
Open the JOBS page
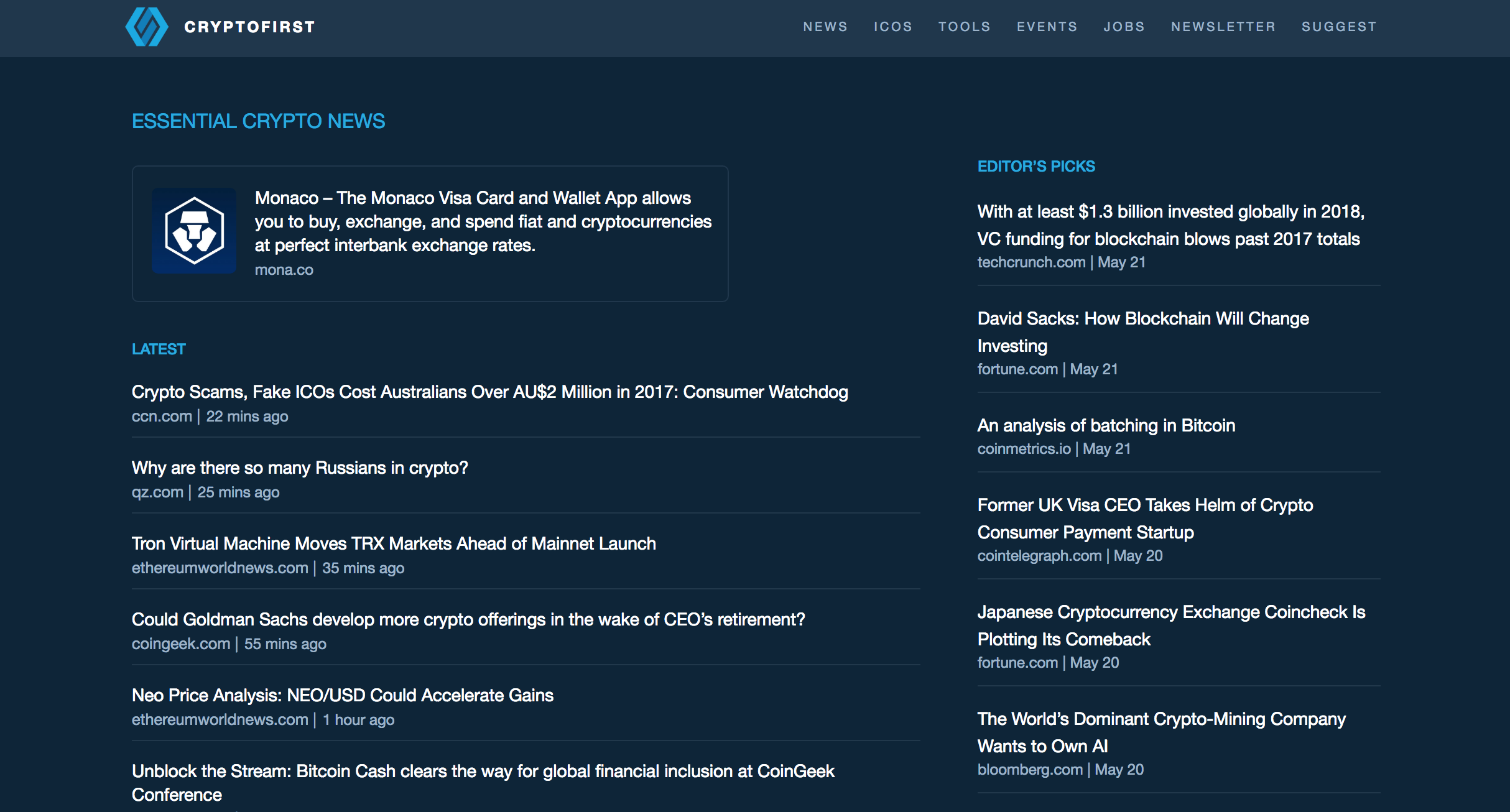(x=1124, y=27)
